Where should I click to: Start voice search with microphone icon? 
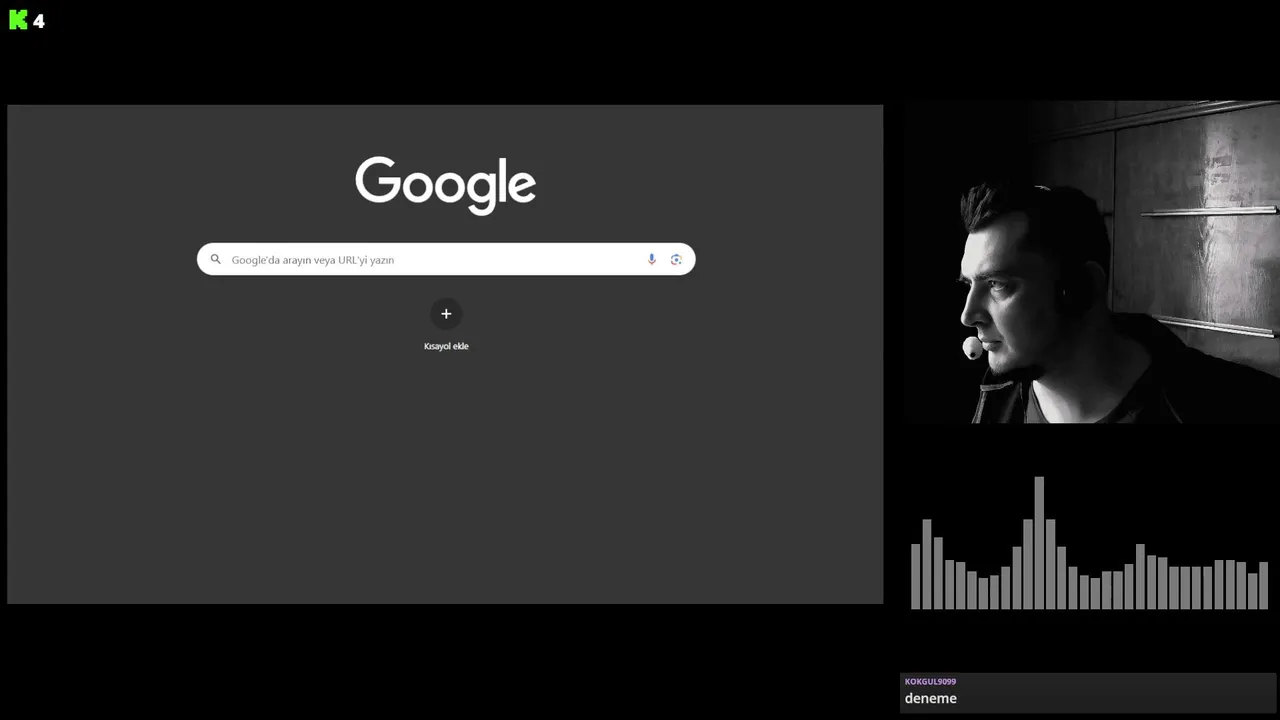tap(652, 259)
